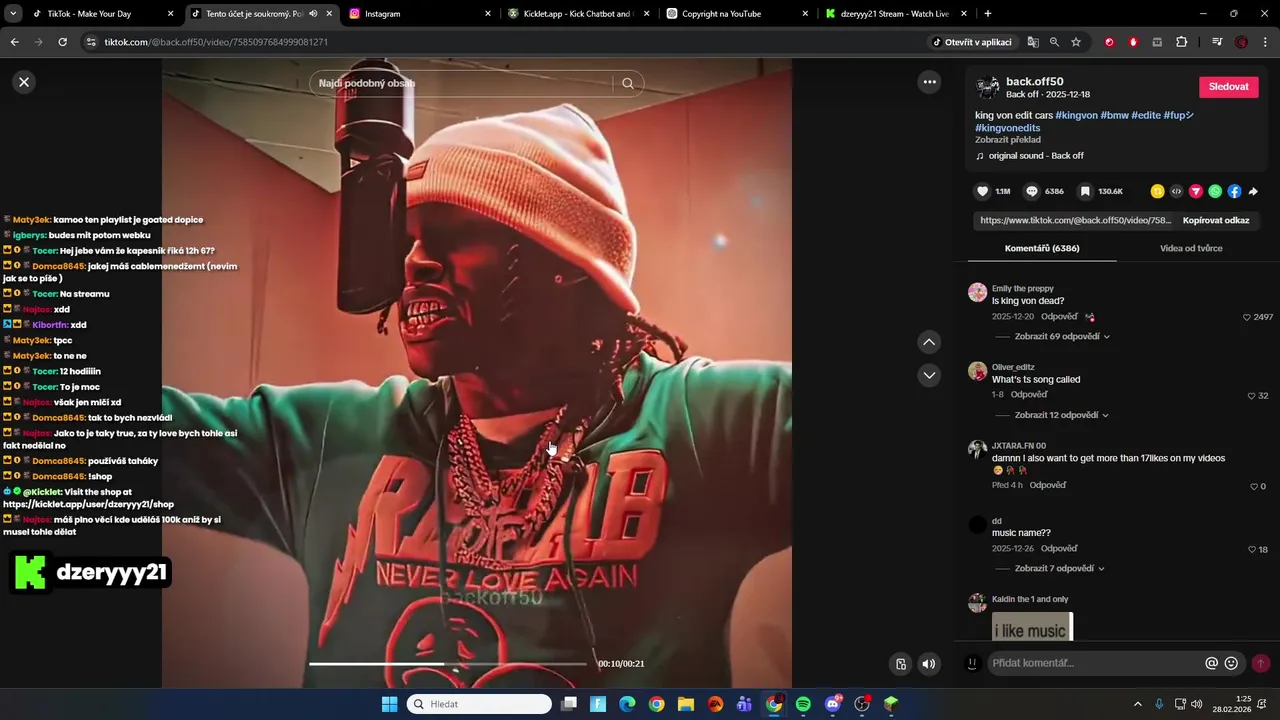Repost the video with yellow repost icon

tap(1157, 191)
